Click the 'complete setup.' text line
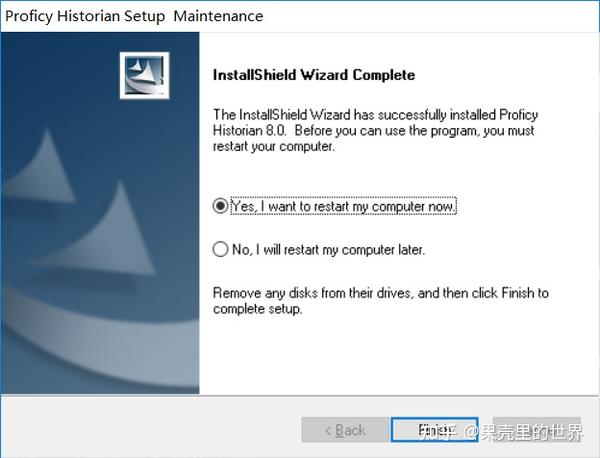 point(258,309)
